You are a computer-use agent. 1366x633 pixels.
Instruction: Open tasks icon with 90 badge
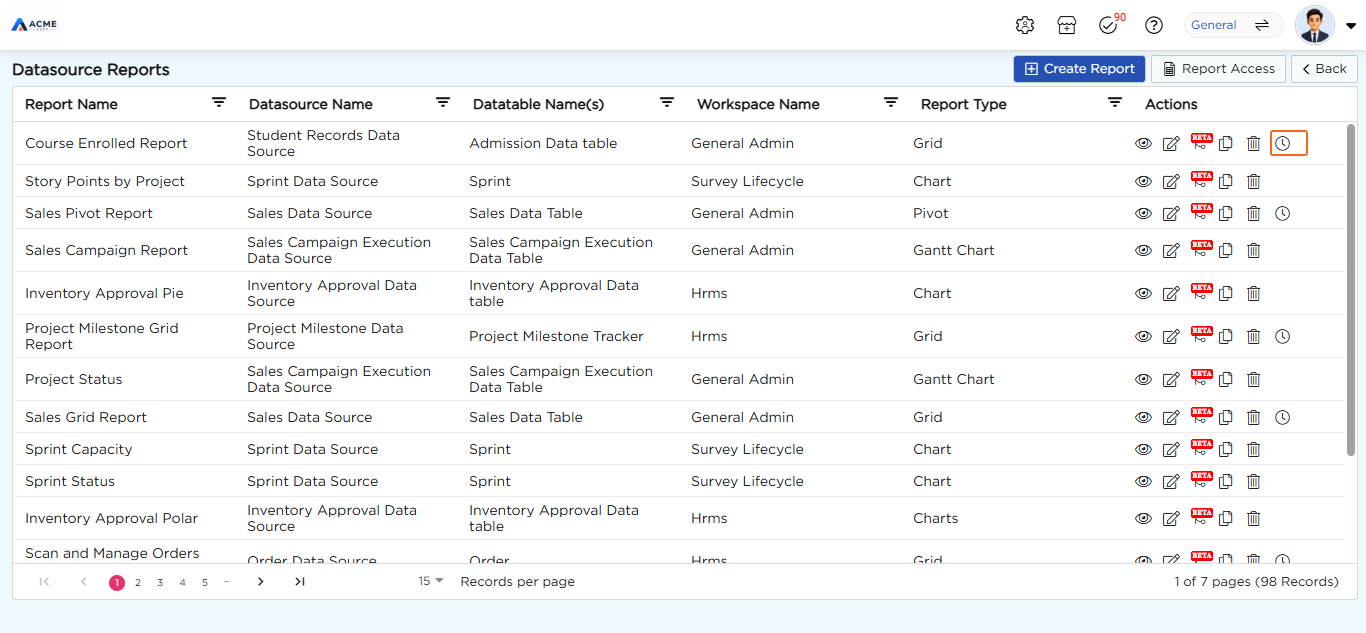tap(1109, 24)
